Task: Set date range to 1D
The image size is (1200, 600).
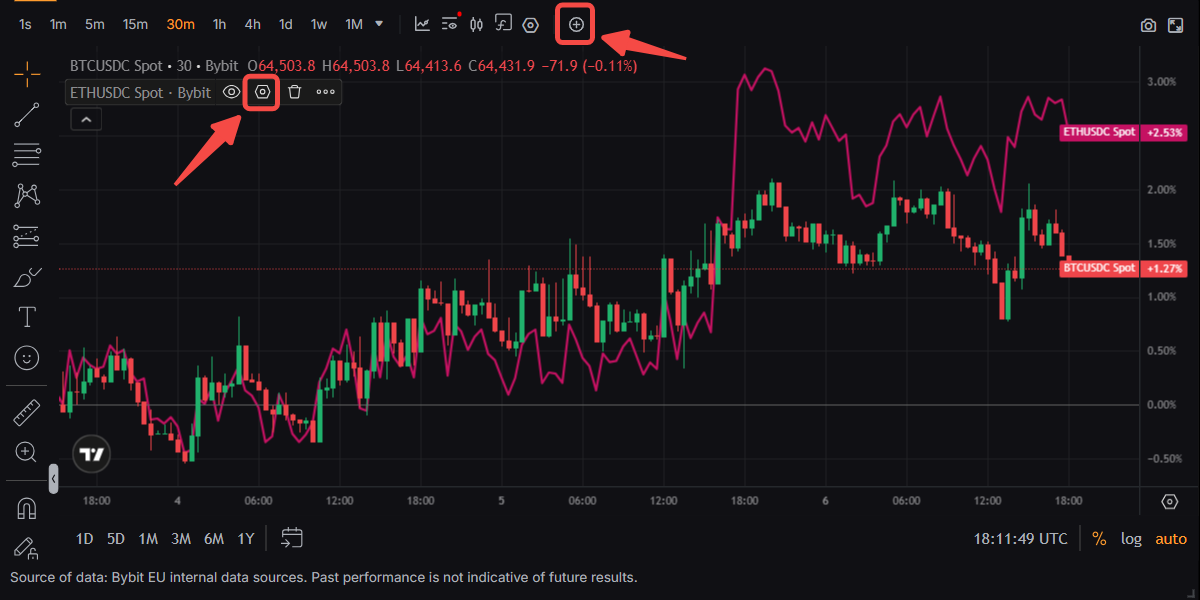Action: point(85,539)
